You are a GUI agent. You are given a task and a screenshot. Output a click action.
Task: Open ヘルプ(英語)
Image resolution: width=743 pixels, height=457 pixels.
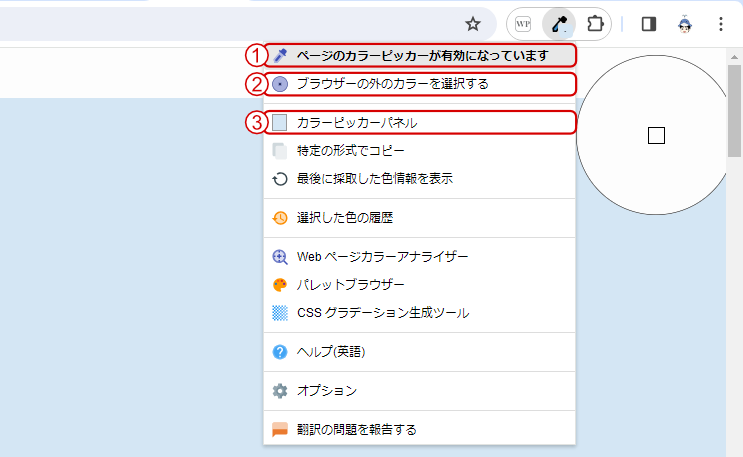pyautogui.click(x=419, y=352)
